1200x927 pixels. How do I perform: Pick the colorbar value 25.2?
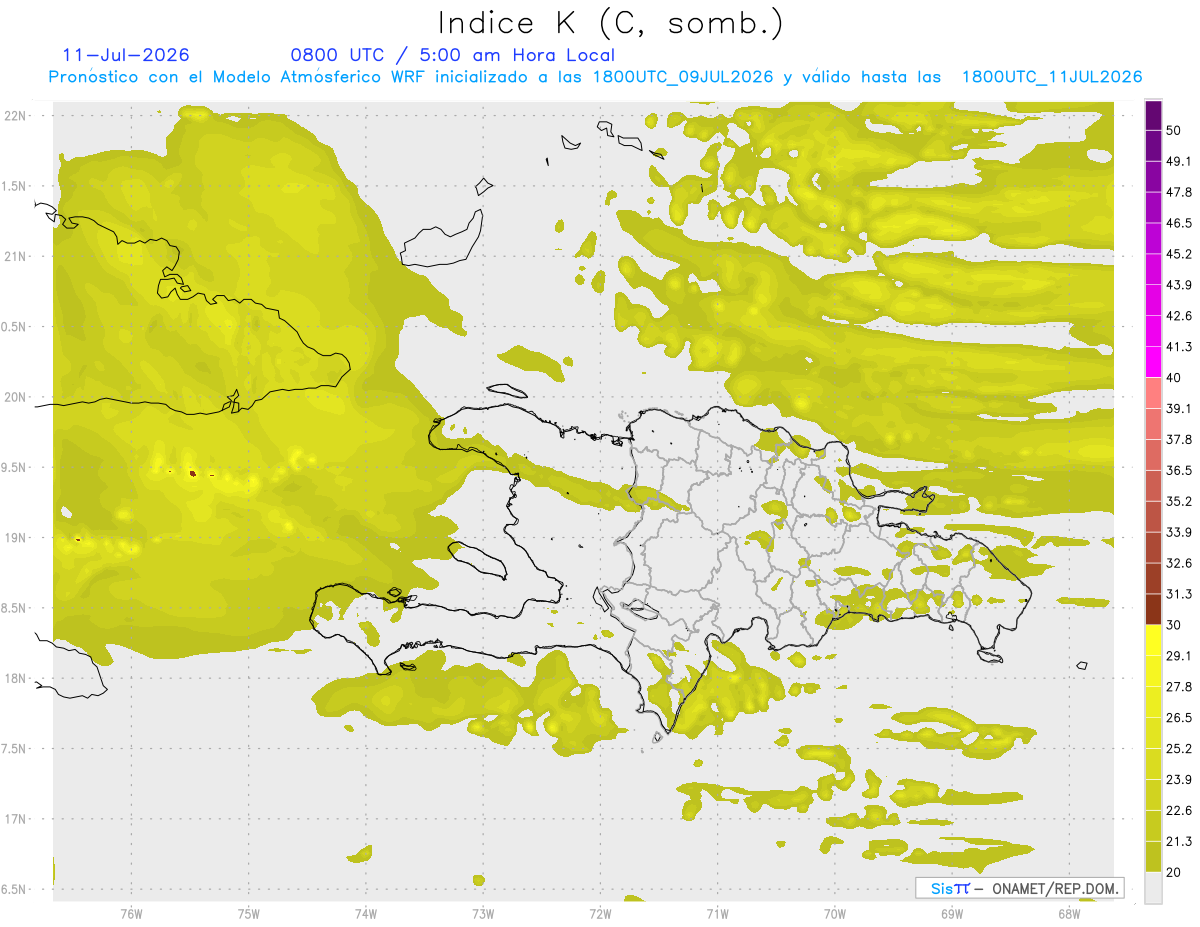point(1179,749)
